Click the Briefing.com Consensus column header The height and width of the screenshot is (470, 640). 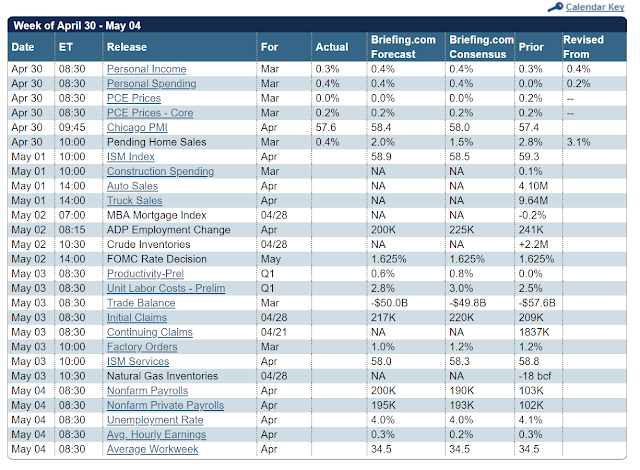[x=481, y=47]
